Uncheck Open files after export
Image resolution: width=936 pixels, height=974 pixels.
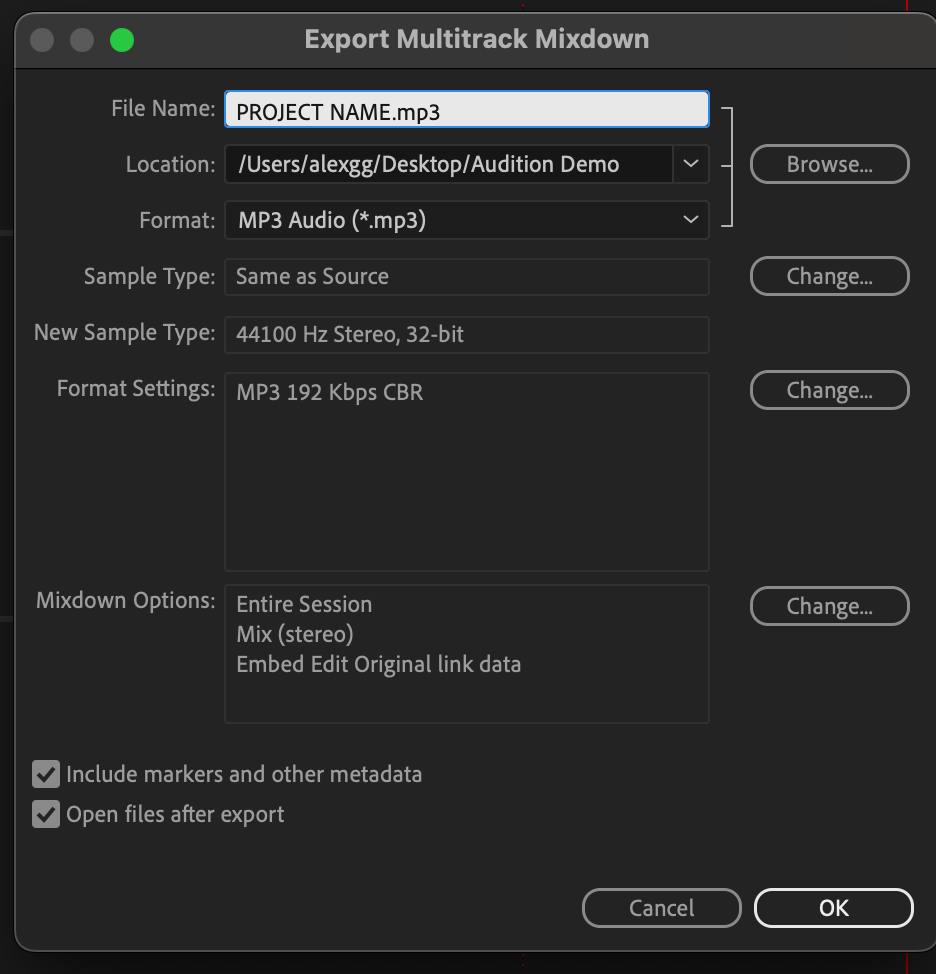coord(46,815)
